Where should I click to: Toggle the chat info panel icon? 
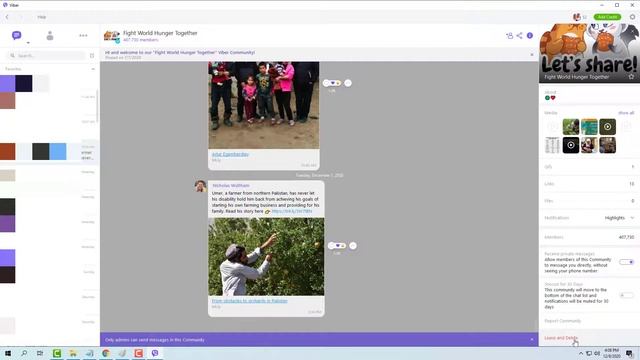(x=530, y=36)
